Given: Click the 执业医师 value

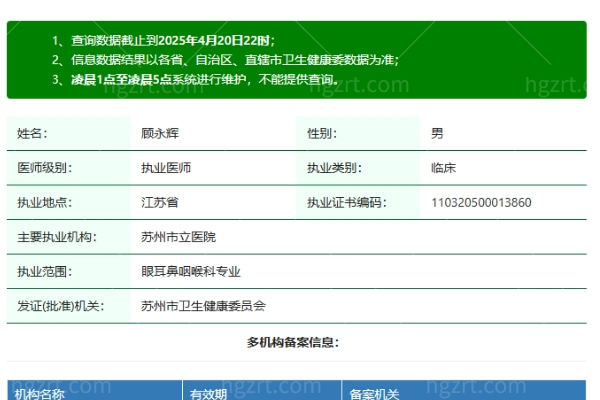Looking at the screenshot, I should [x=166, y=168].
